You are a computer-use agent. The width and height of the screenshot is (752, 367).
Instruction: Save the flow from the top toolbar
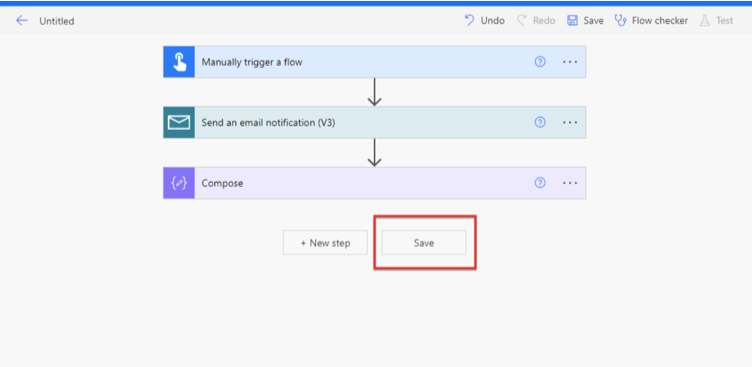point(585,21)
